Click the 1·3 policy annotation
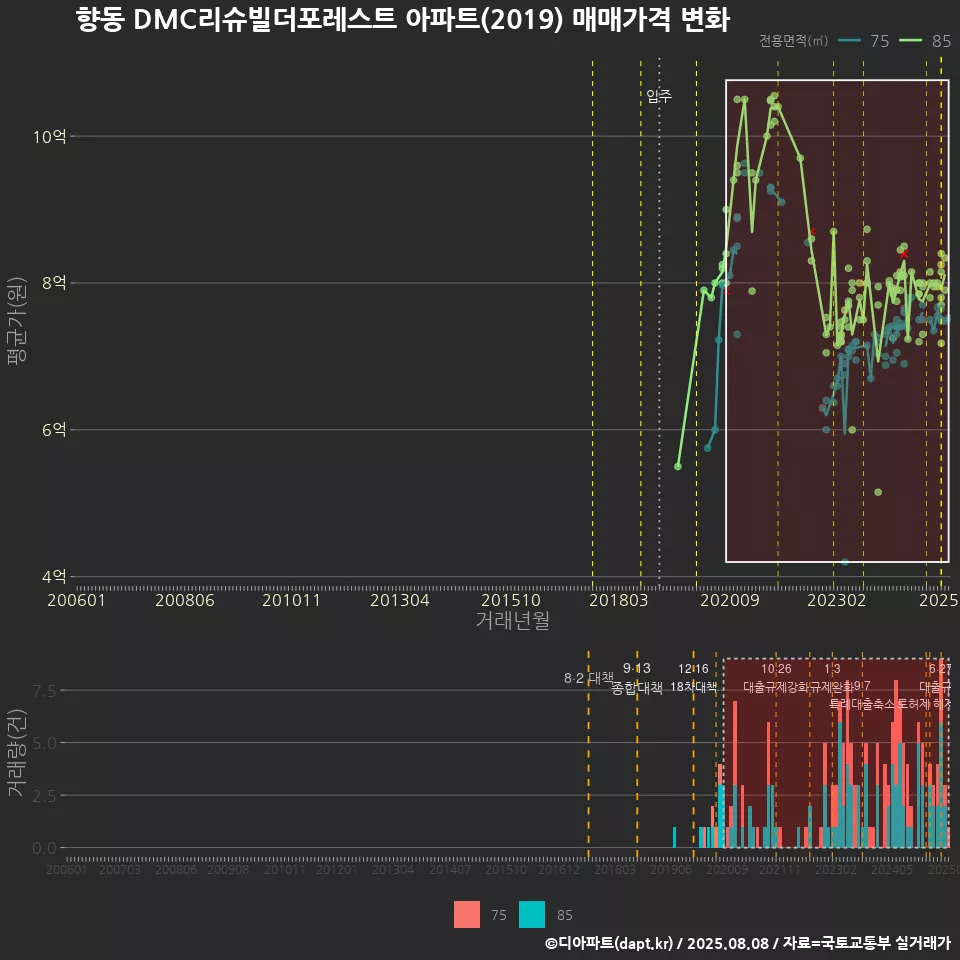The image size is (960, 960). coord(832,669)
